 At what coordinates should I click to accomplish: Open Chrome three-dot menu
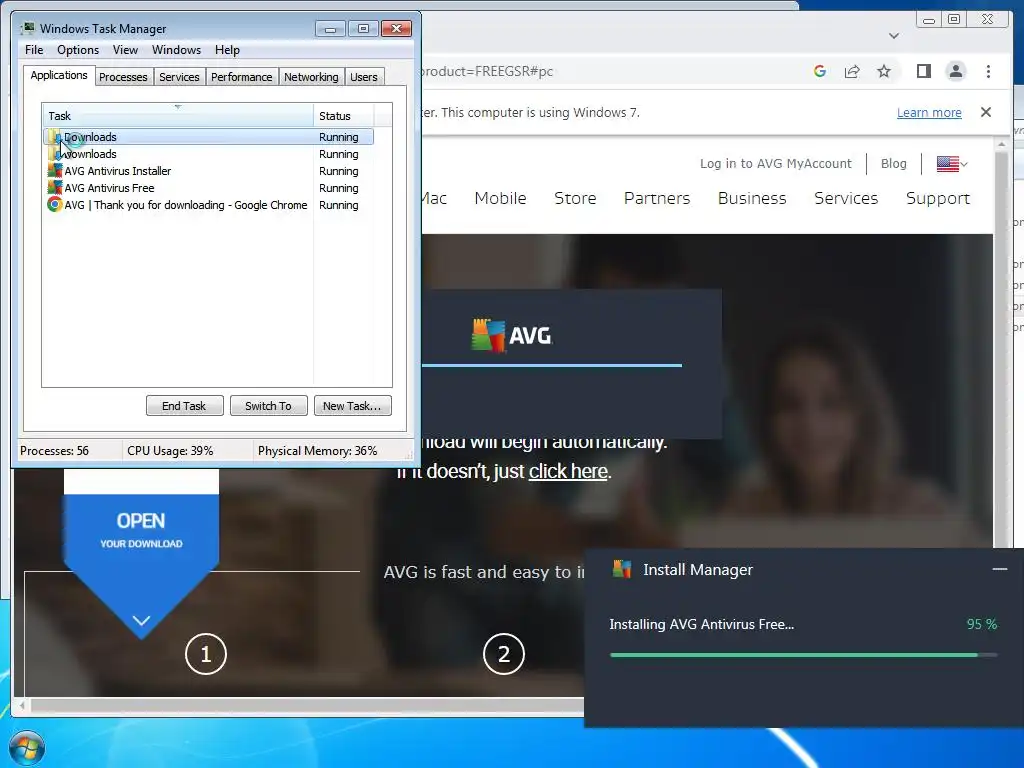coord(988,71)
